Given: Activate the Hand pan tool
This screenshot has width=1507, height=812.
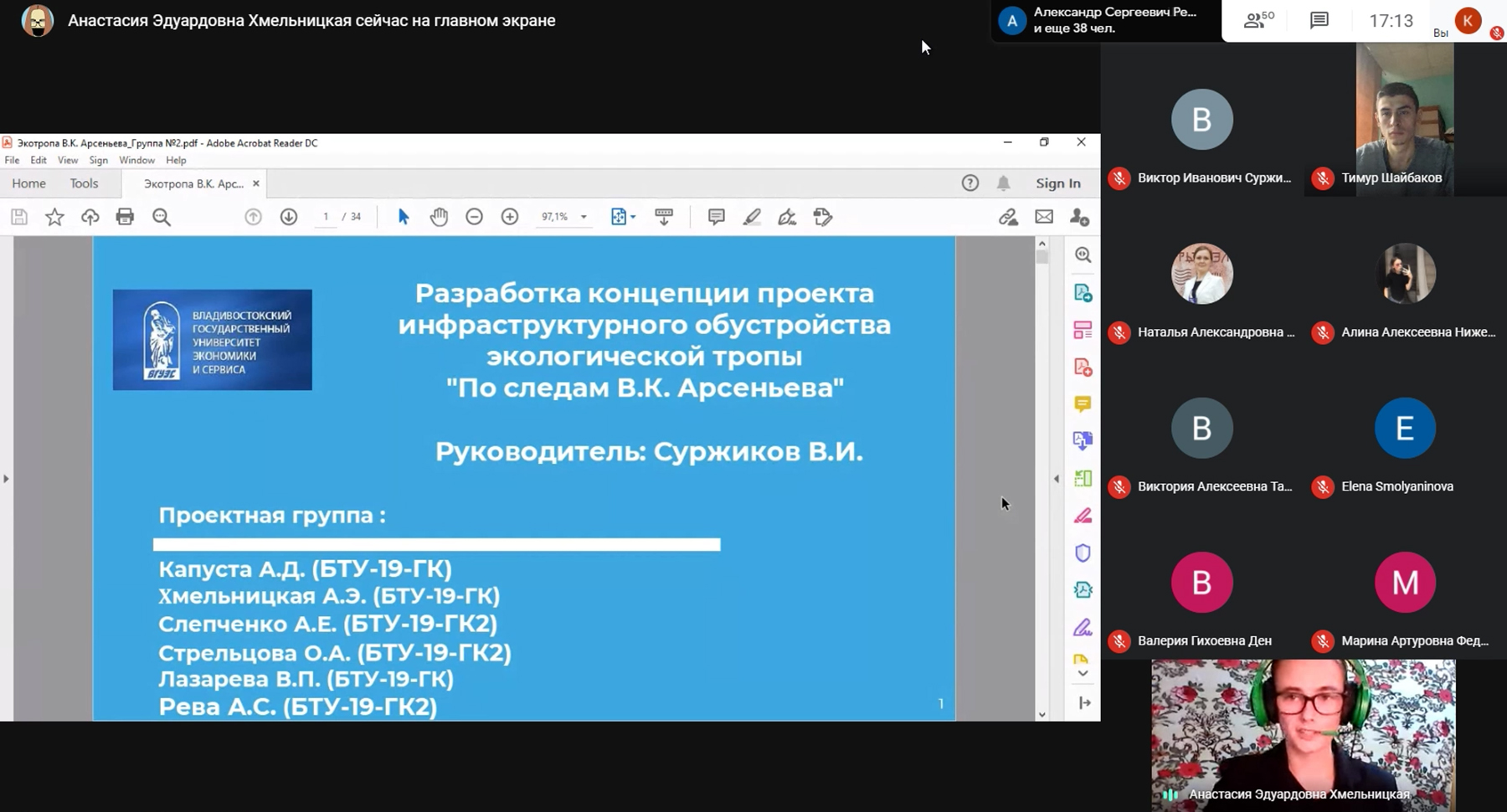Looking at the screenshot, I should pyautogui.click(x=439, y=217).
